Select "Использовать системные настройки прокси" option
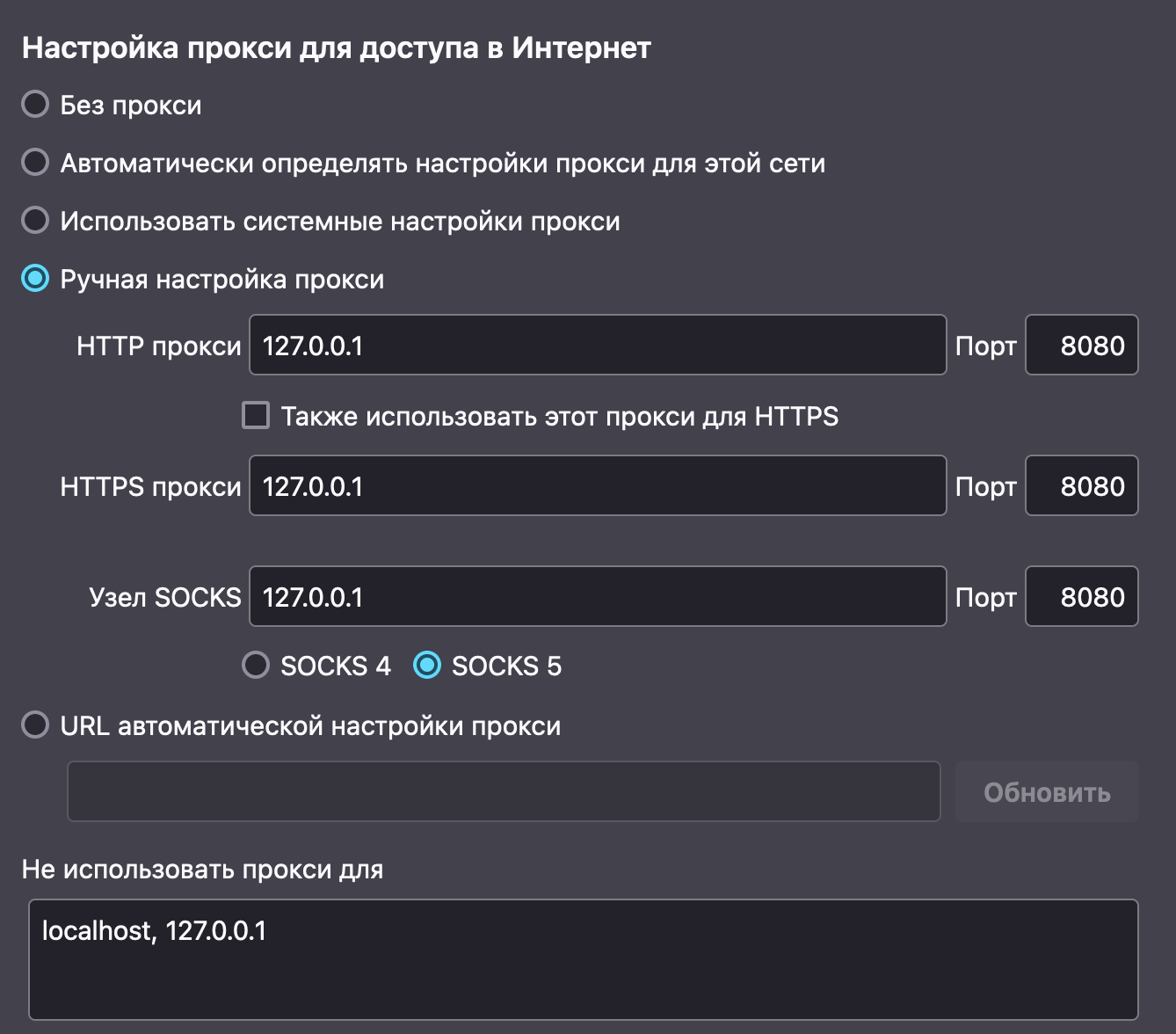Image resolution: width=1176 pixels, height=1034 pixels. [35, 221]
